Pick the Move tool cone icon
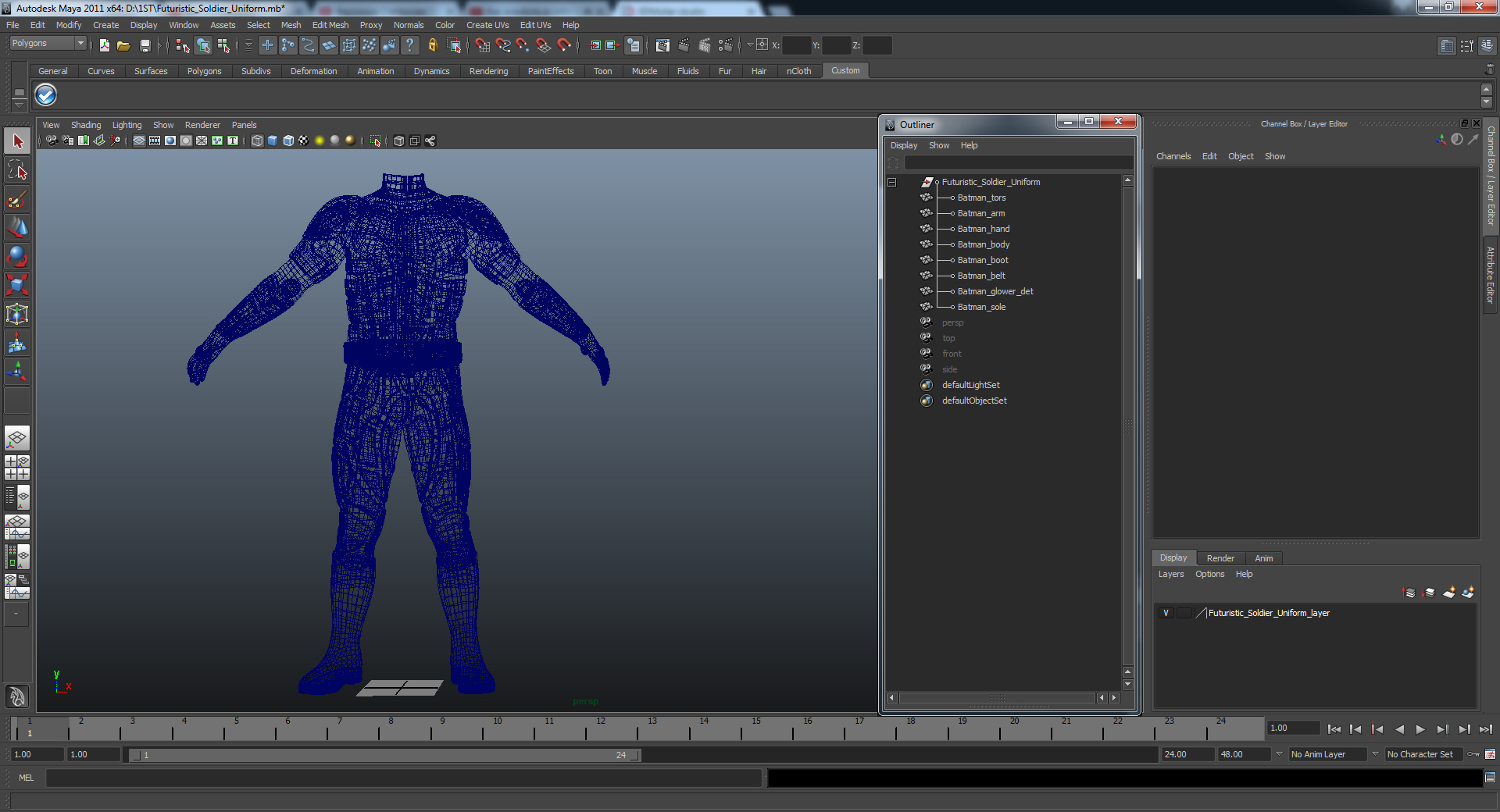The image size is (1500, 812). (17, 227)
